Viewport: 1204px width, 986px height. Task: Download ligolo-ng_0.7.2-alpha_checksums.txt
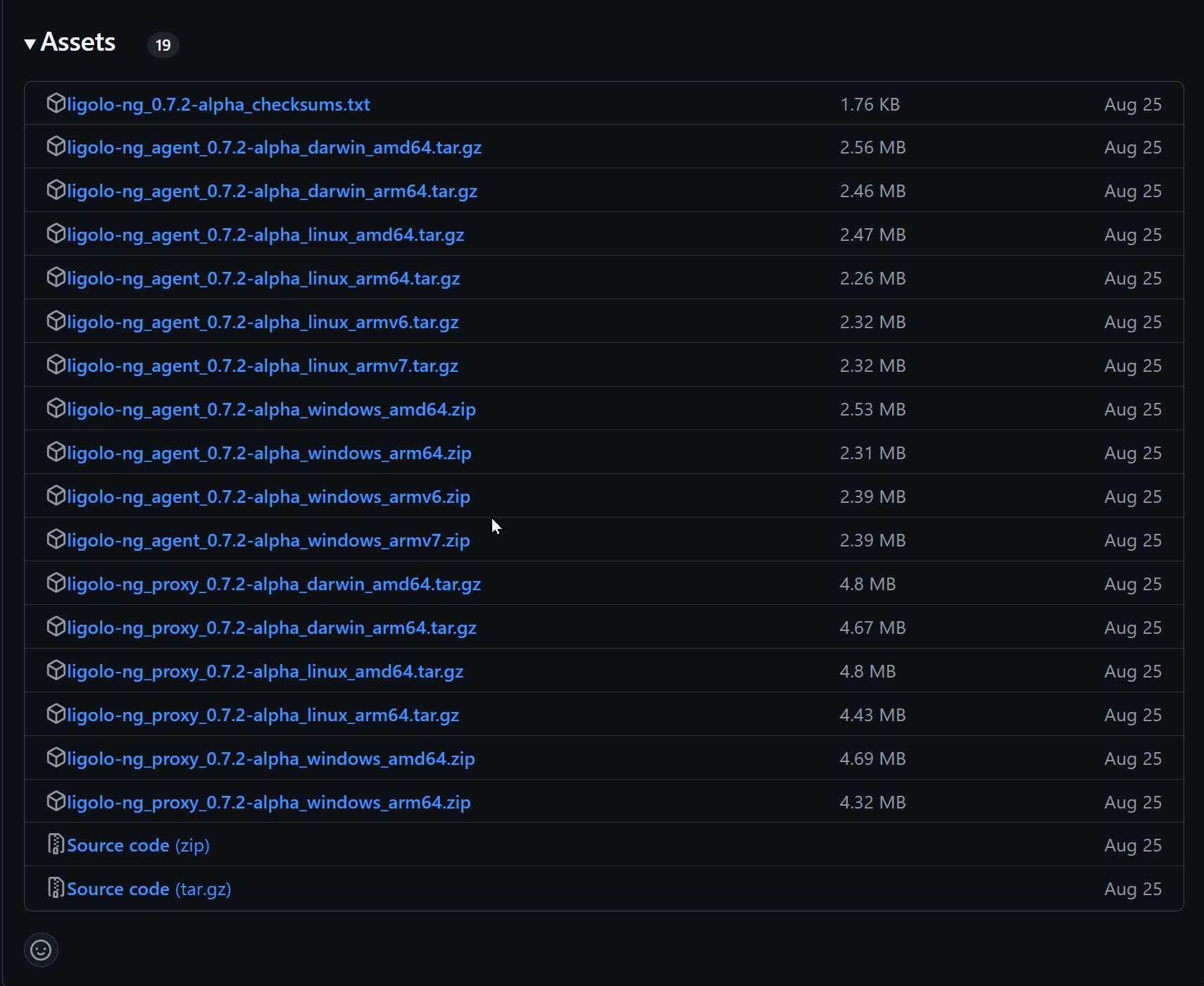218,105
